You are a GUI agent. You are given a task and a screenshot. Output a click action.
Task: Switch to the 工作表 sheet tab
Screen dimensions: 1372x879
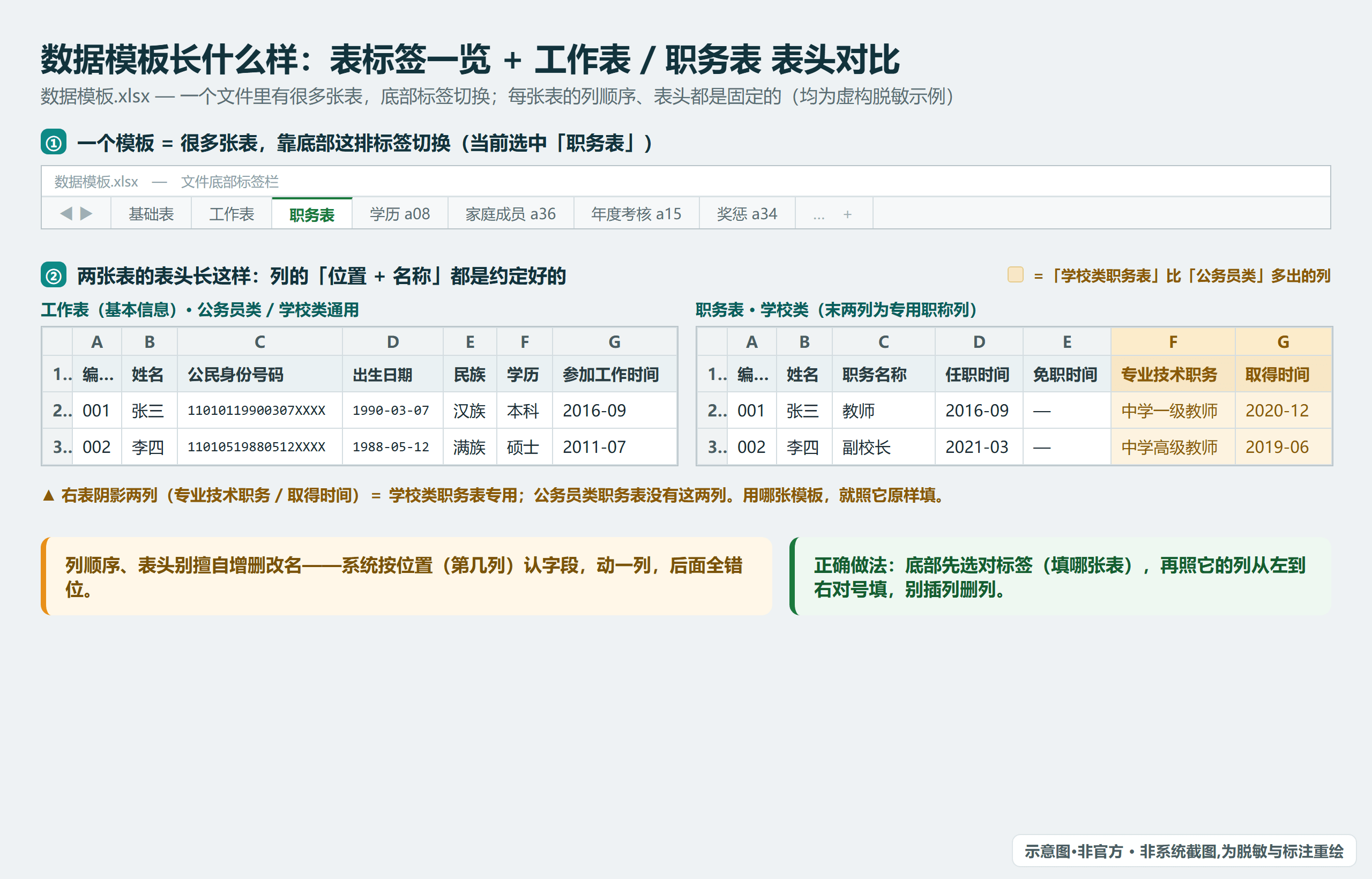(x=231, y=214)
